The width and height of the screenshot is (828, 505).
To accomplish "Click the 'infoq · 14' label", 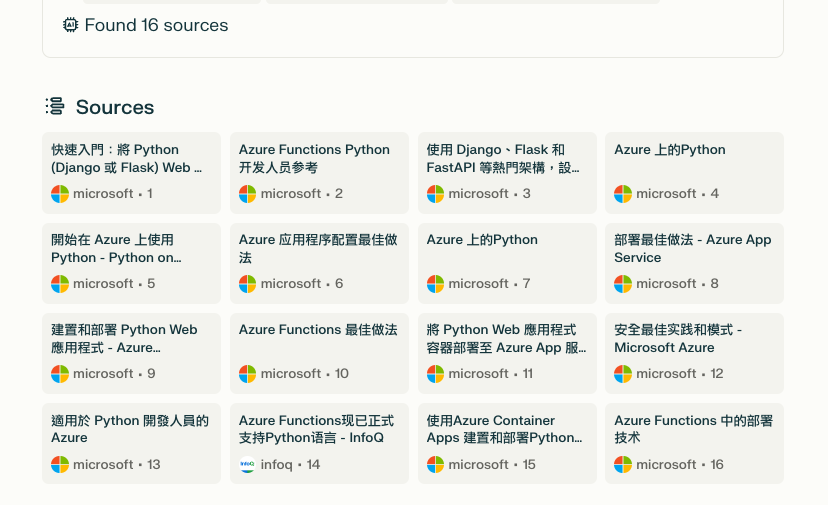I will coord(290,465).
